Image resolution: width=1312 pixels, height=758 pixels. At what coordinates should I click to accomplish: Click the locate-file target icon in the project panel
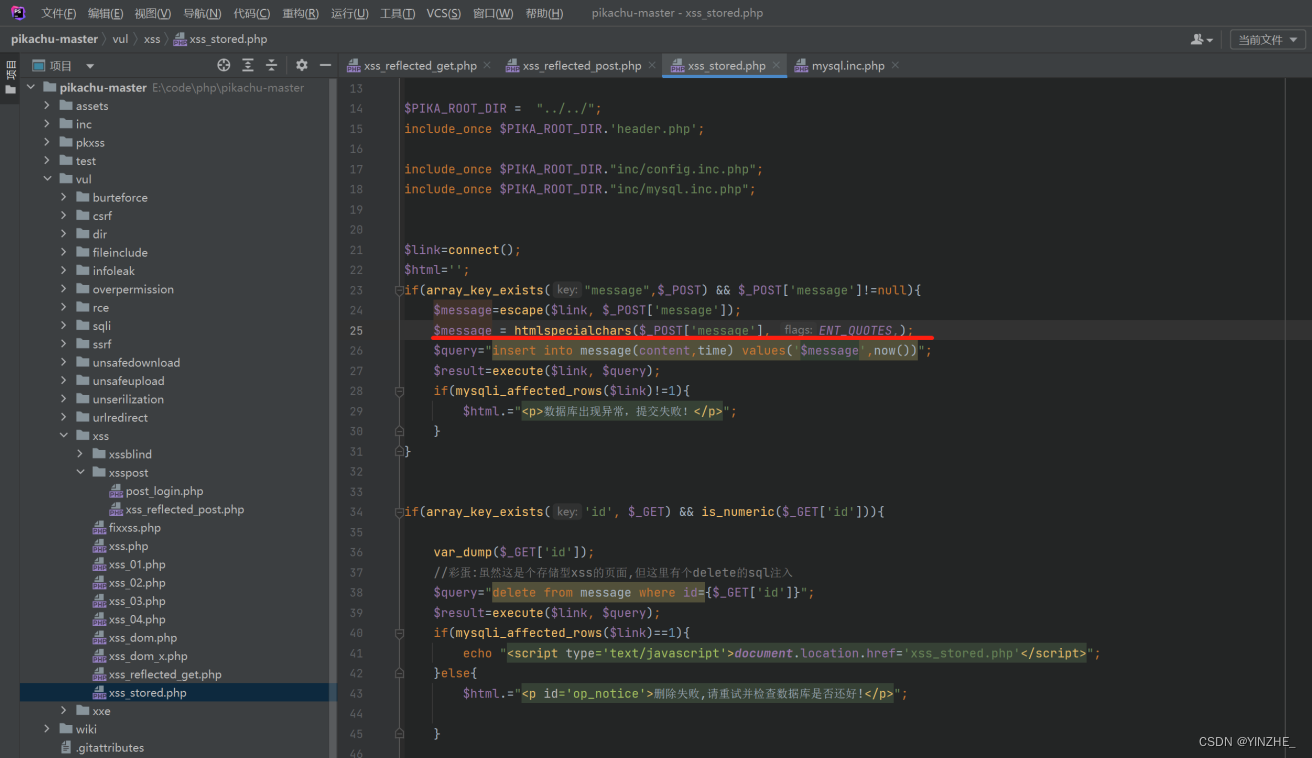pyautogui.click(x=224, y=65)
